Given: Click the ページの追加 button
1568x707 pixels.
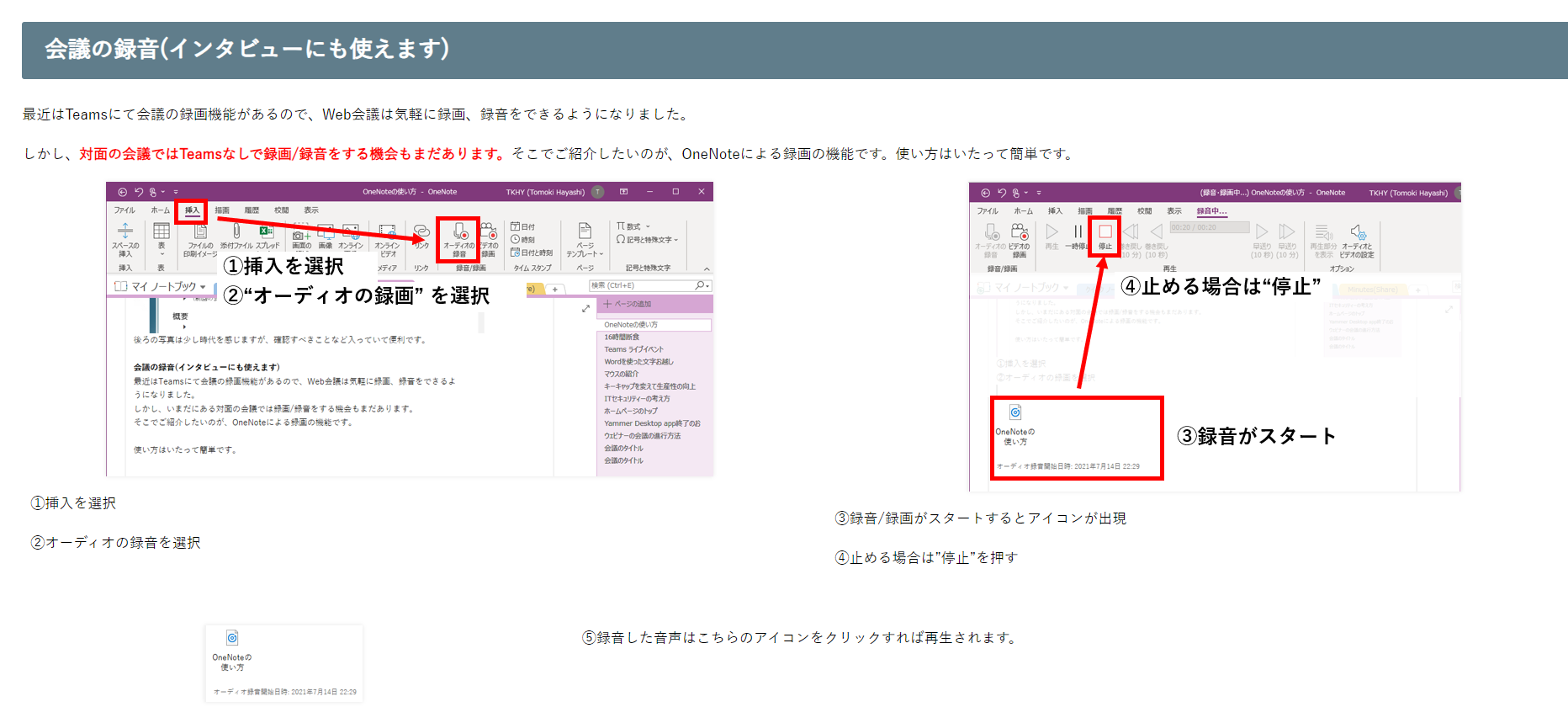Looking at the screenshot, I should [x=627, y=304].
